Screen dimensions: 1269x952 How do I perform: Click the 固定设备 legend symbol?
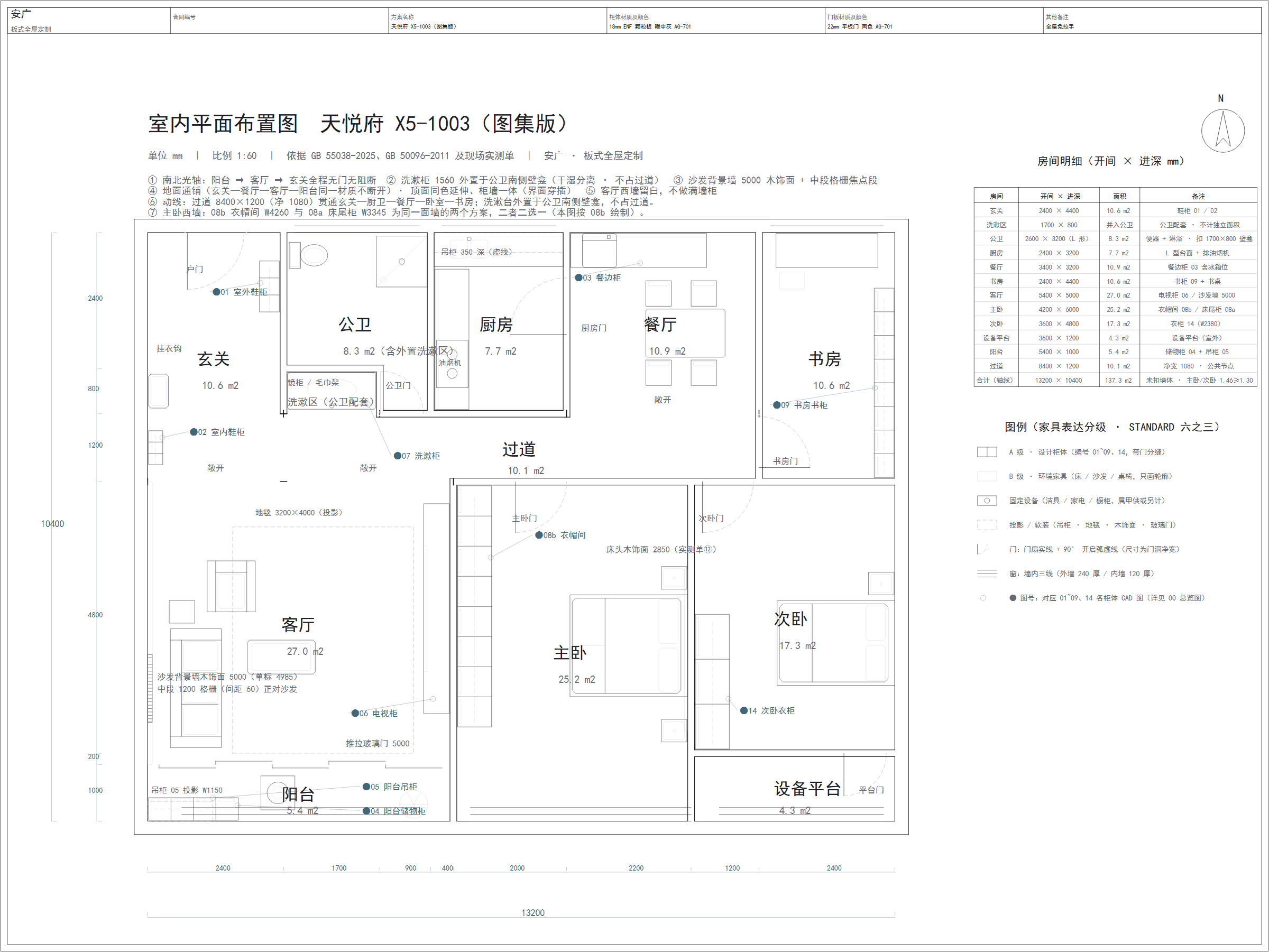[987, 501]
